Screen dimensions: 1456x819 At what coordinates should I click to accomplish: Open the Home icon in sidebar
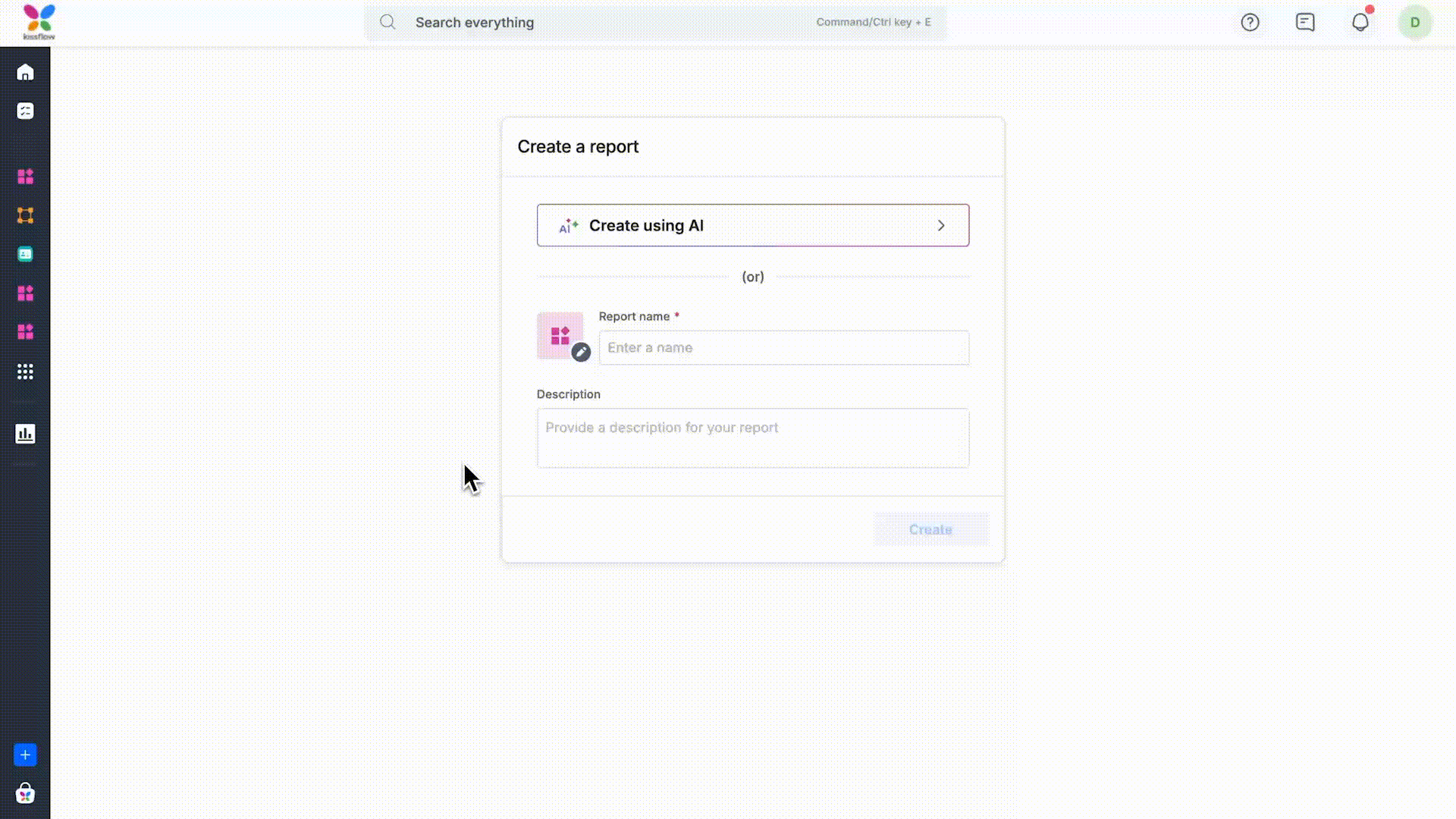25,73
